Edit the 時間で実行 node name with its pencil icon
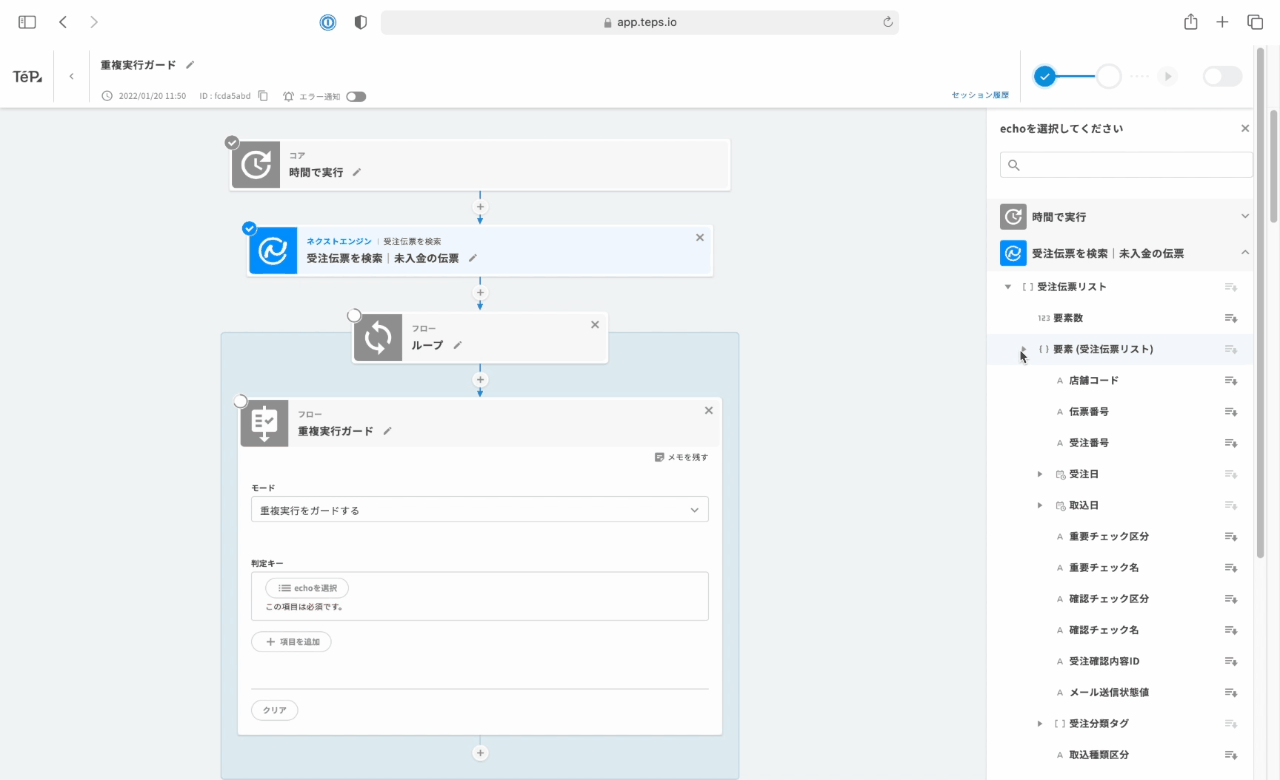This screenshot has height=780, width=1280. click(357, 172)
